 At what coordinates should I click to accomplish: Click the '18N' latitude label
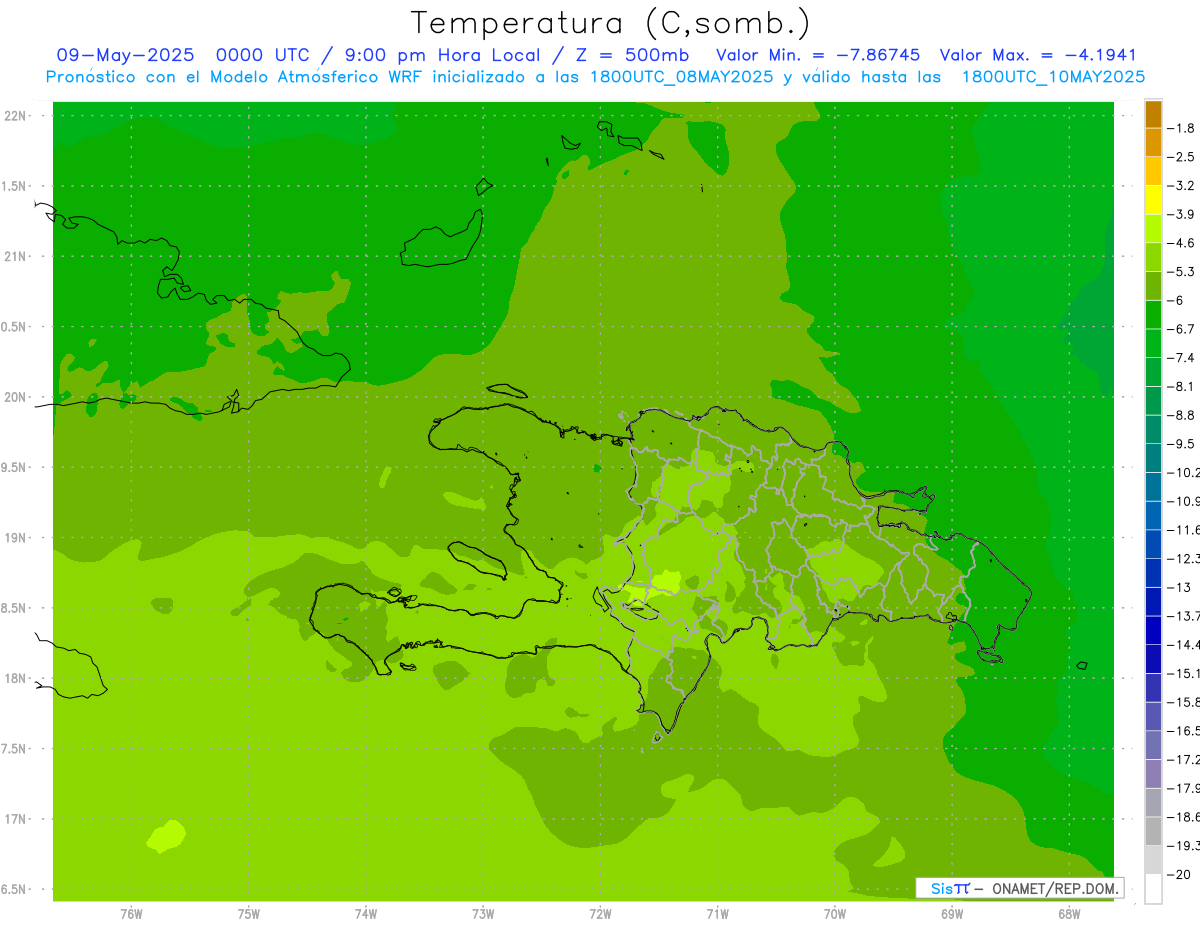pyautogui.click(x=17, y=678)
